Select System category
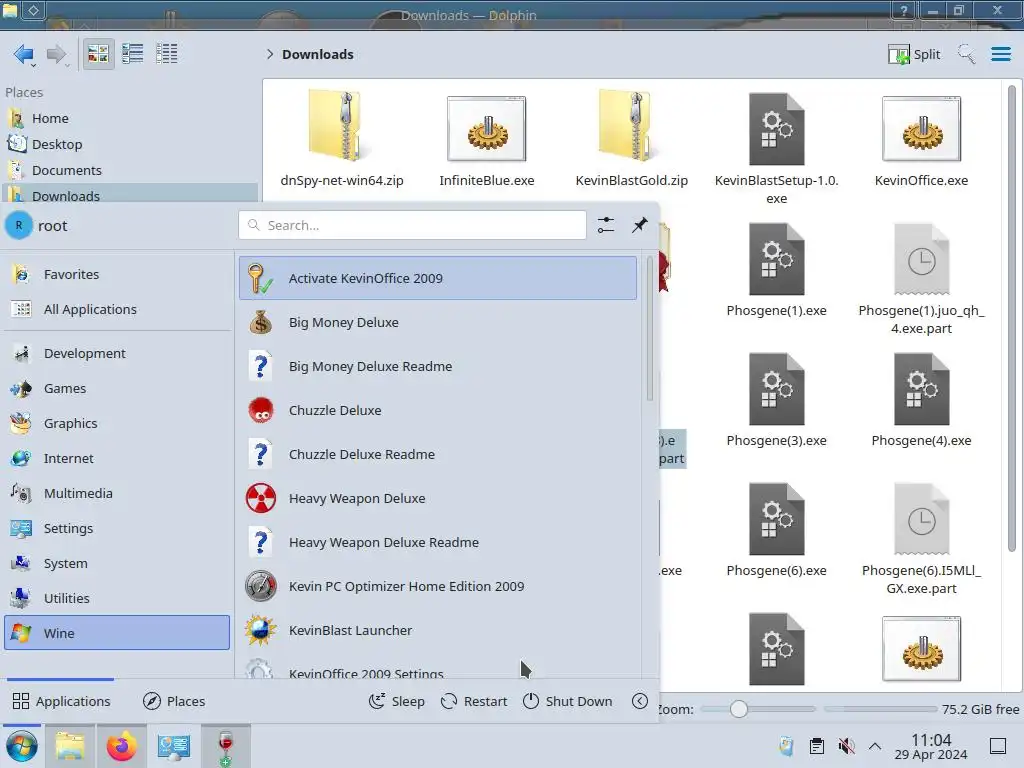The image size is (1024, 768). 117,564
